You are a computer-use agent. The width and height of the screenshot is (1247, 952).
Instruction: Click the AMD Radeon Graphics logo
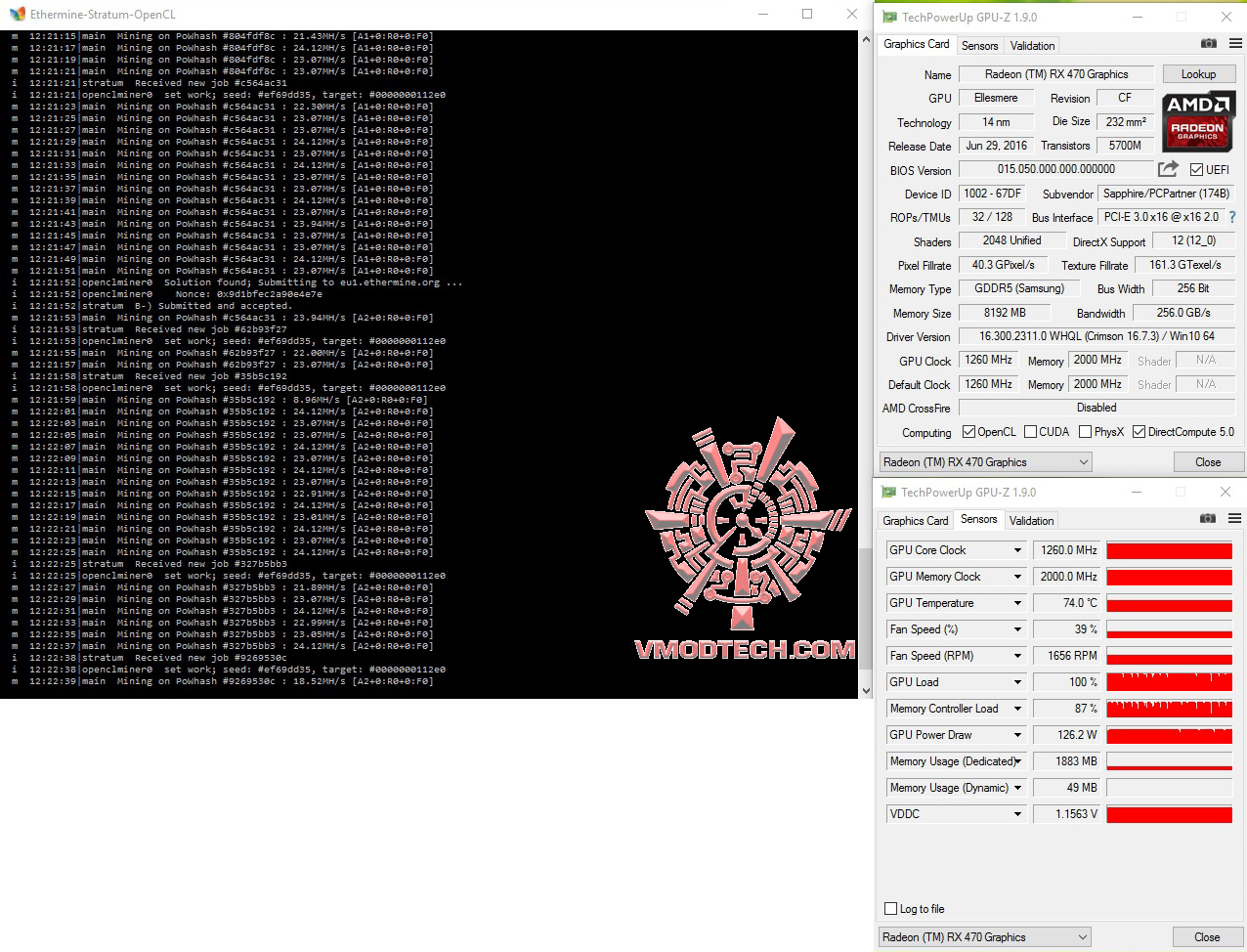[1199, 121]
